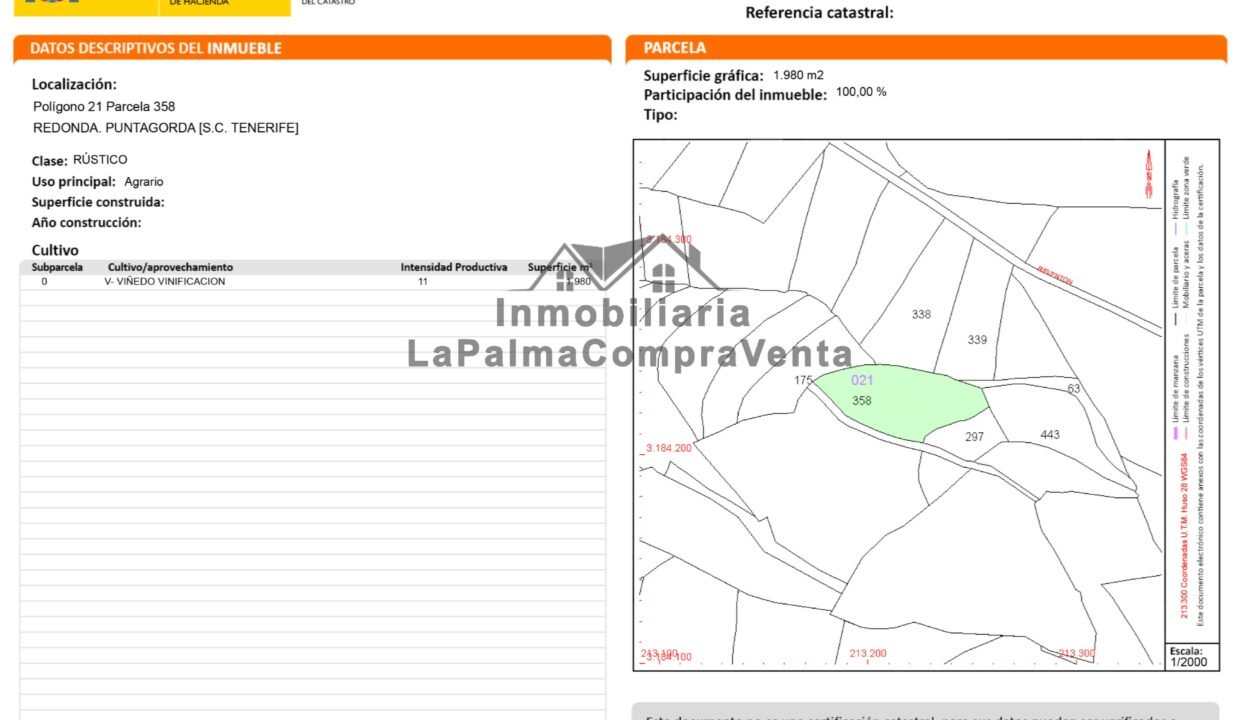
Task: Click the 'Subparcela' column header
Action: (57, 268)
